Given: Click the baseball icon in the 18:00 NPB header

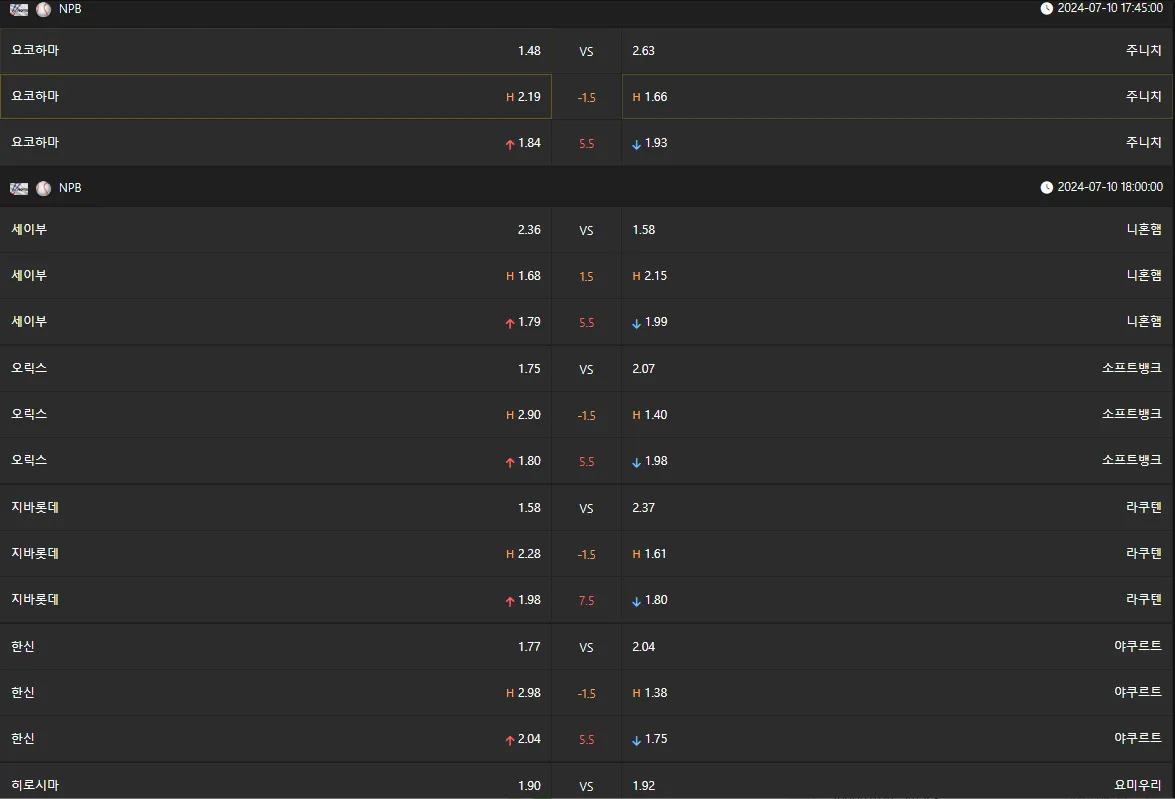Looking at the screenshot, I should 44,188.
